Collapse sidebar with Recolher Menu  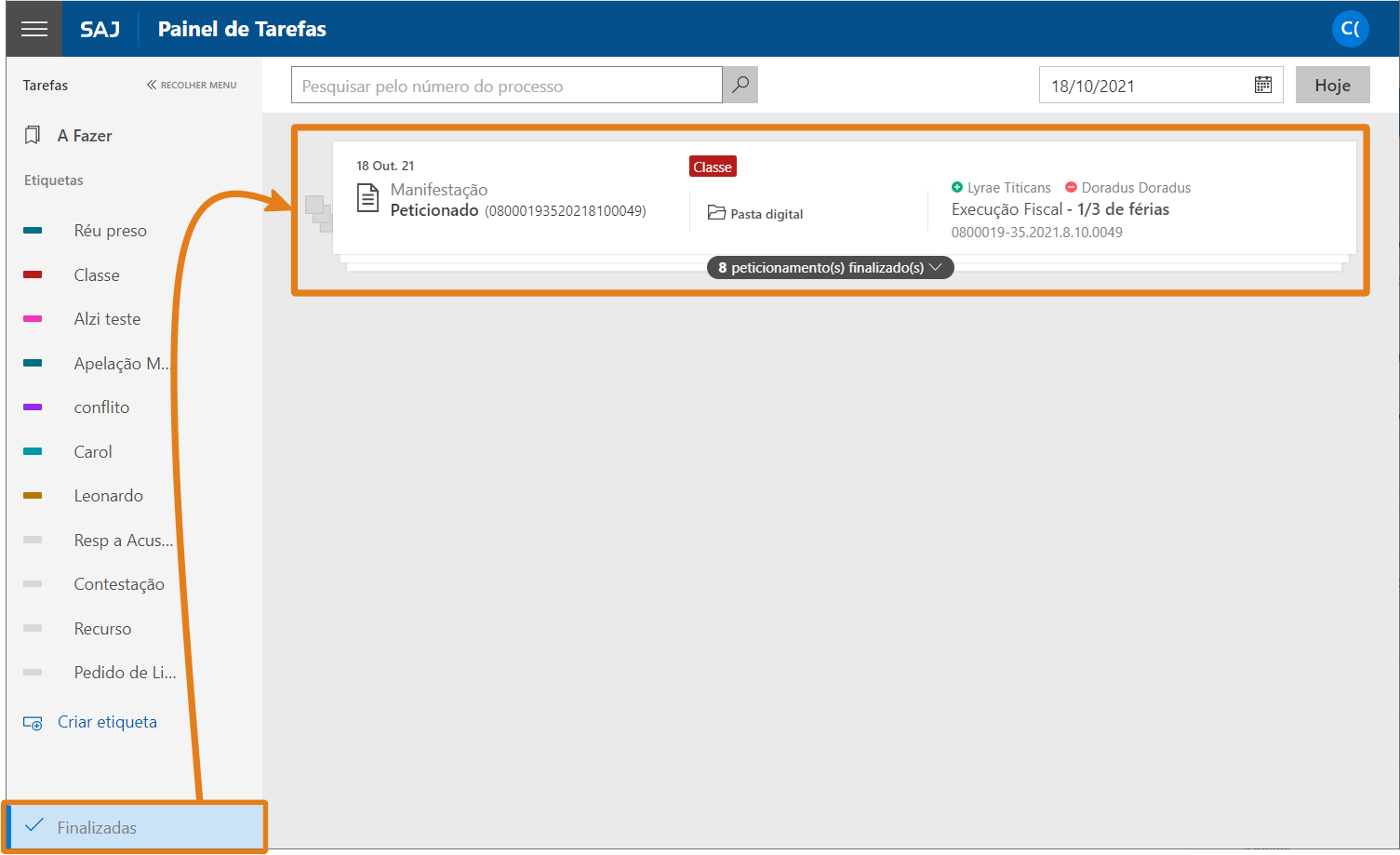[x=192, y=85]
